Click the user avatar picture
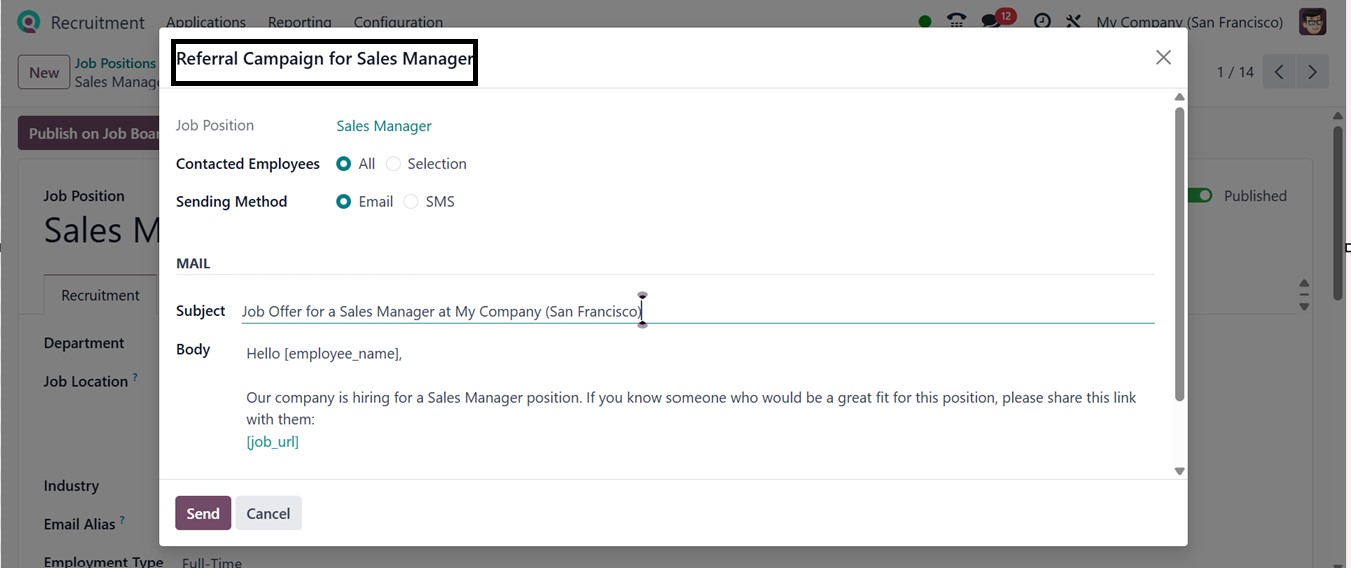Image resolution: width=1351 pixels, height=568 pixels. [1312, 21]
